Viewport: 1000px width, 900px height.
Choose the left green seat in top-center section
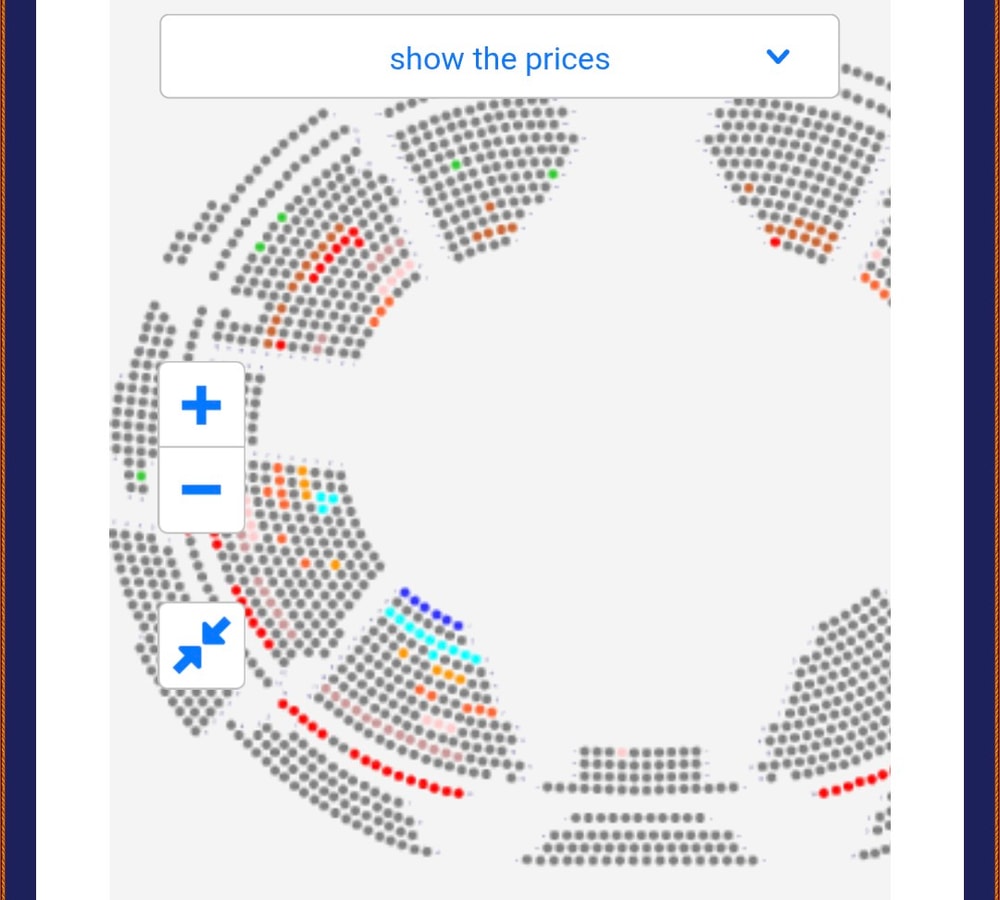coord(456,165)
